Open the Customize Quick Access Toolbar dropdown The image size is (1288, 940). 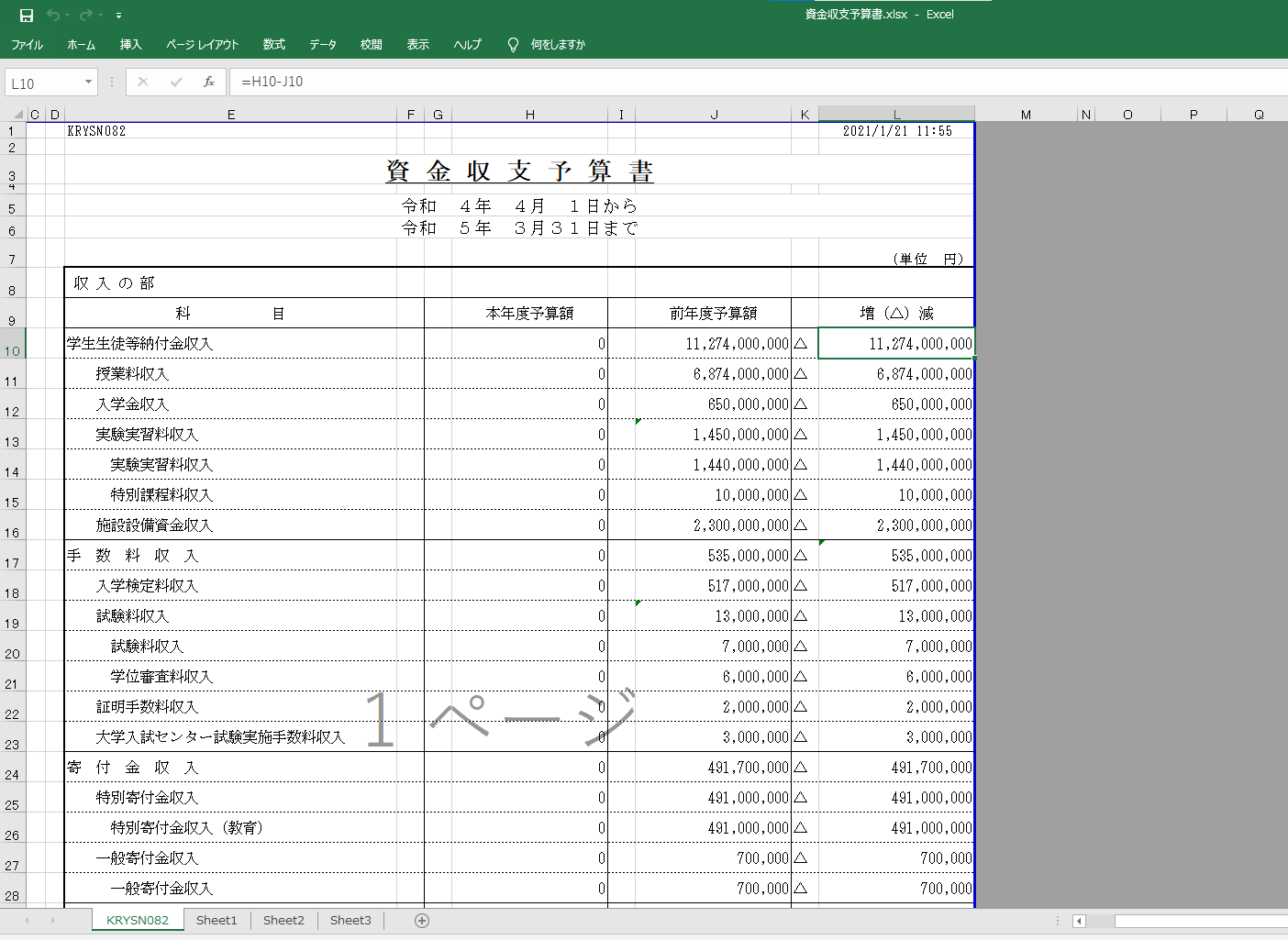tap(118, 16)
